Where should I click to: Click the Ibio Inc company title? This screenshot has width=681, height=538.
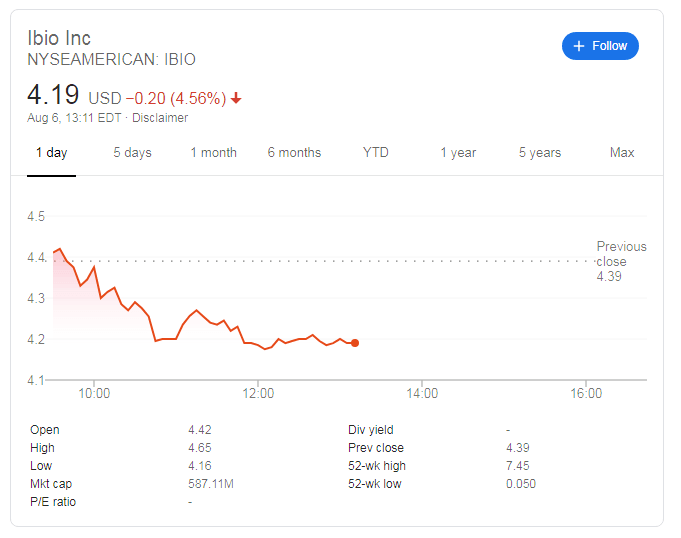[x=59, y=38]
